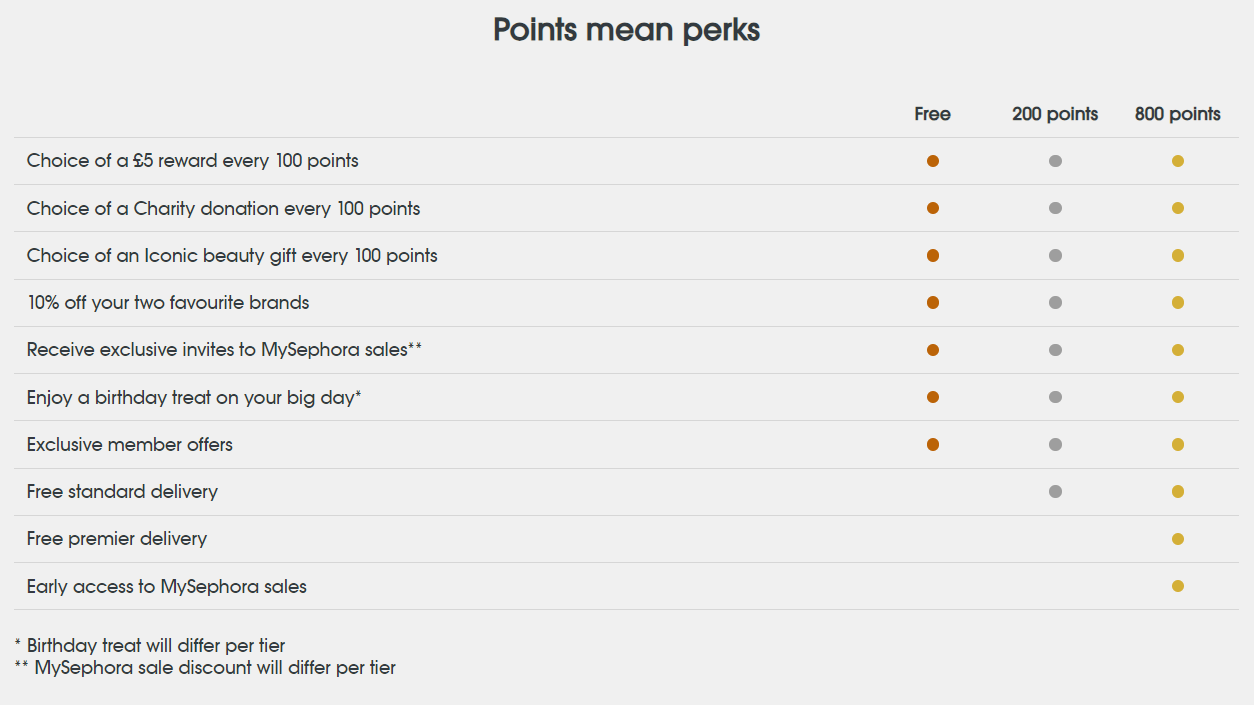Click the gold dot for Early access row
The image size is (1254, 705).
pos(1177,586)
